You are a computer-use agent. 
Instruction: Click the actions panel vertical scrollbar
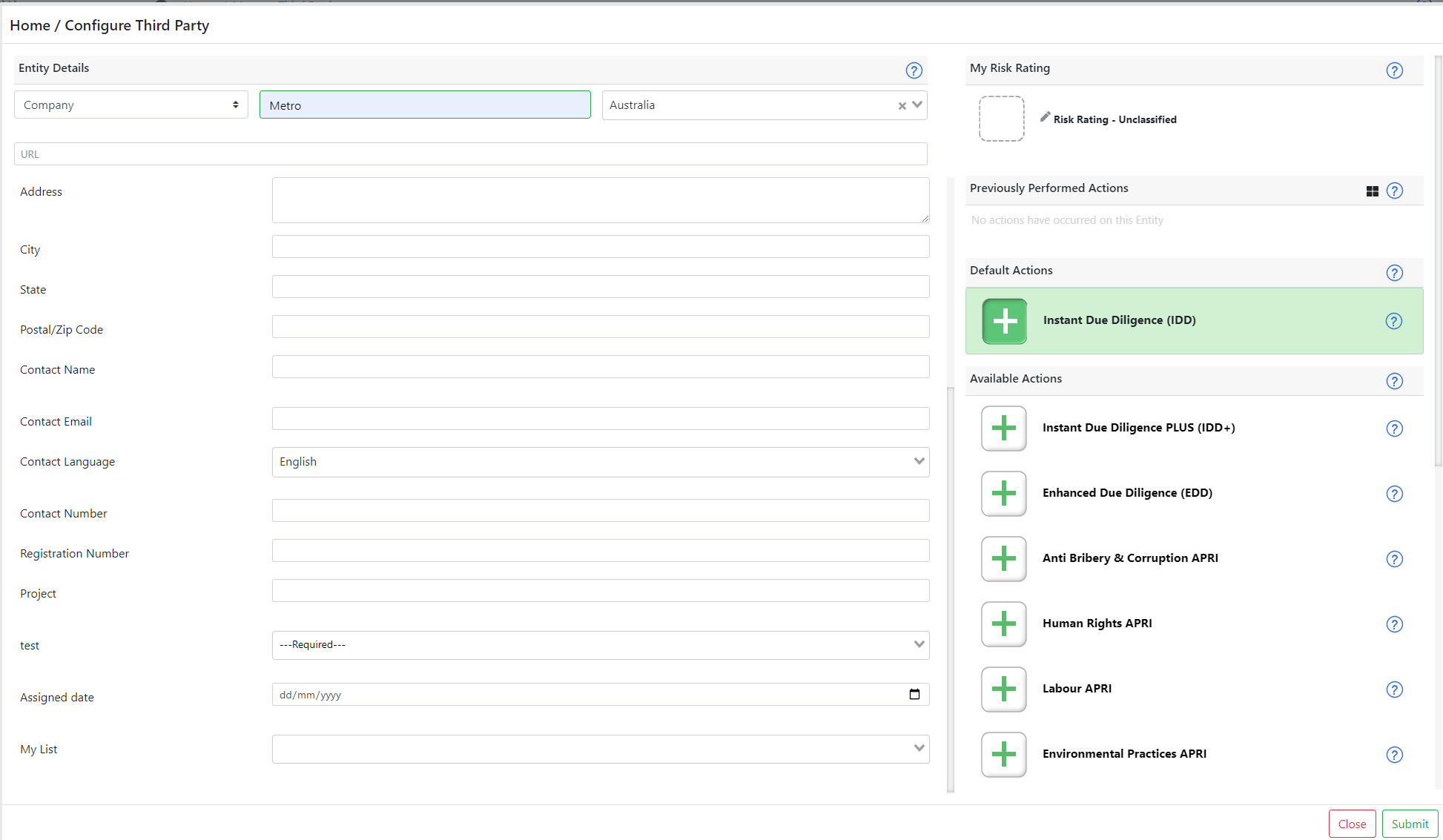[x=1439, y=259]
